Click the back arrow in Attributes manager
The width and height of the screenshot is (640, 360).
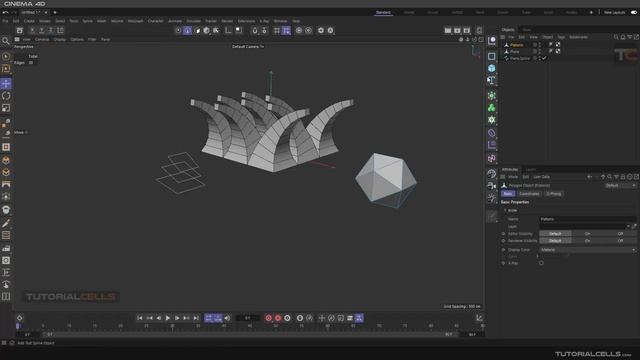tap(589, 177)
